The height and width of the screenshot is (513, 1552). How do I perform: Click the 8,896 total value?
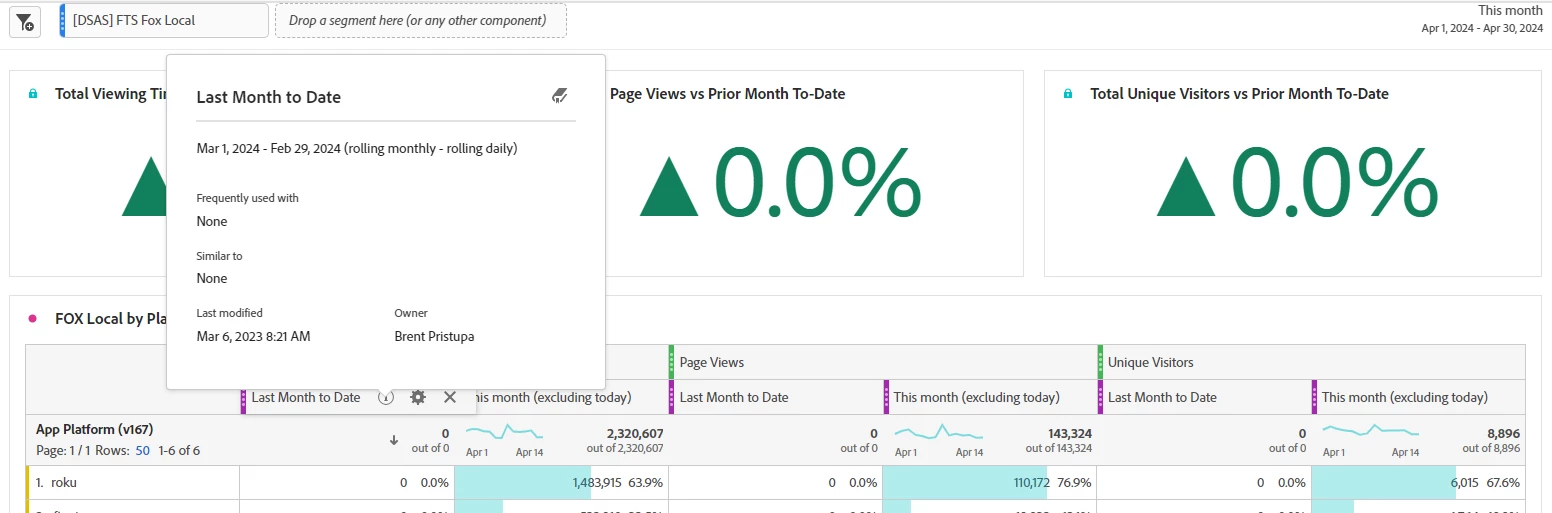click(1502, 433)
